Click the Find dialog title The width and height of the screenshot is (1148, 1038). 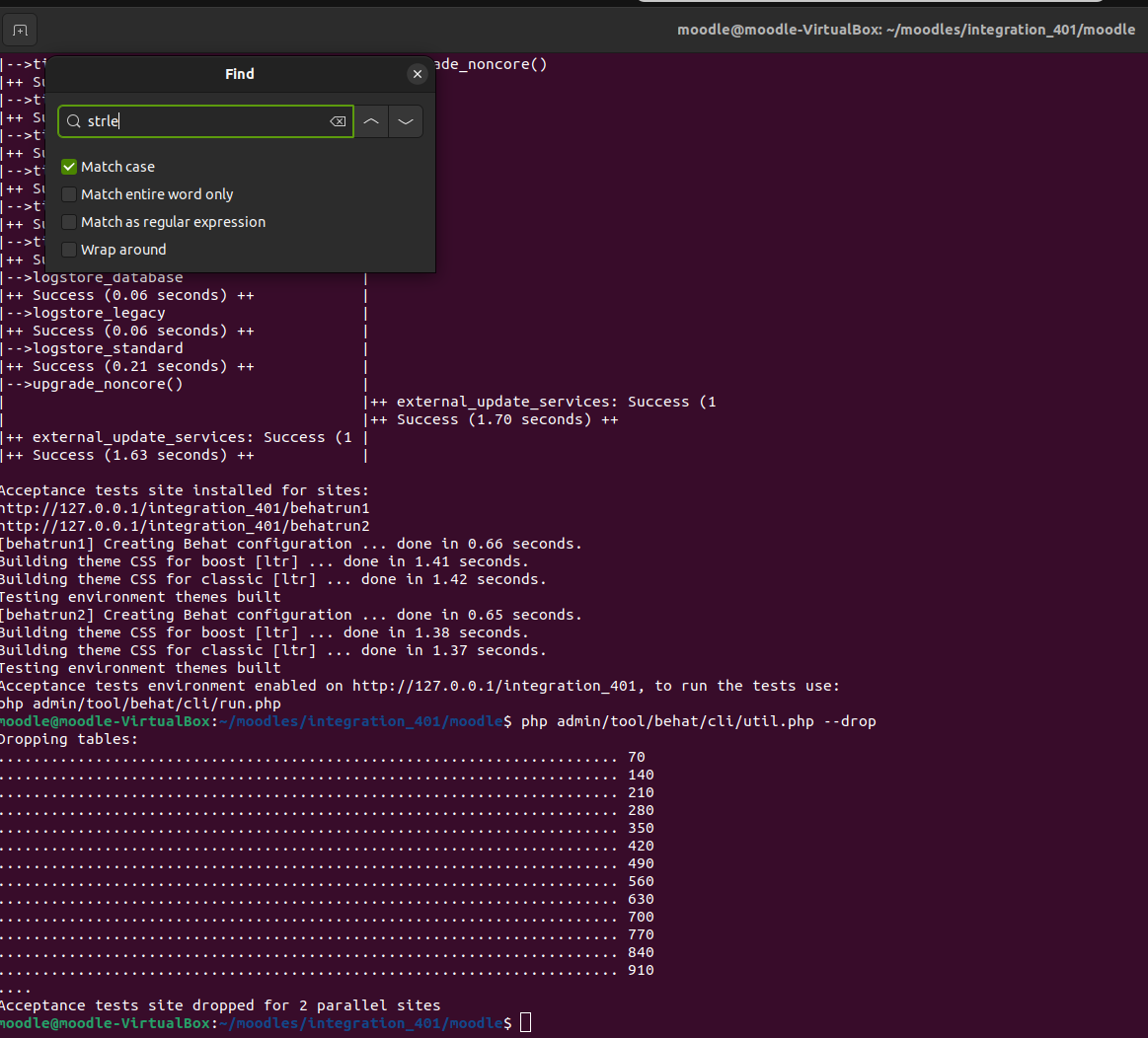[240, 74]
